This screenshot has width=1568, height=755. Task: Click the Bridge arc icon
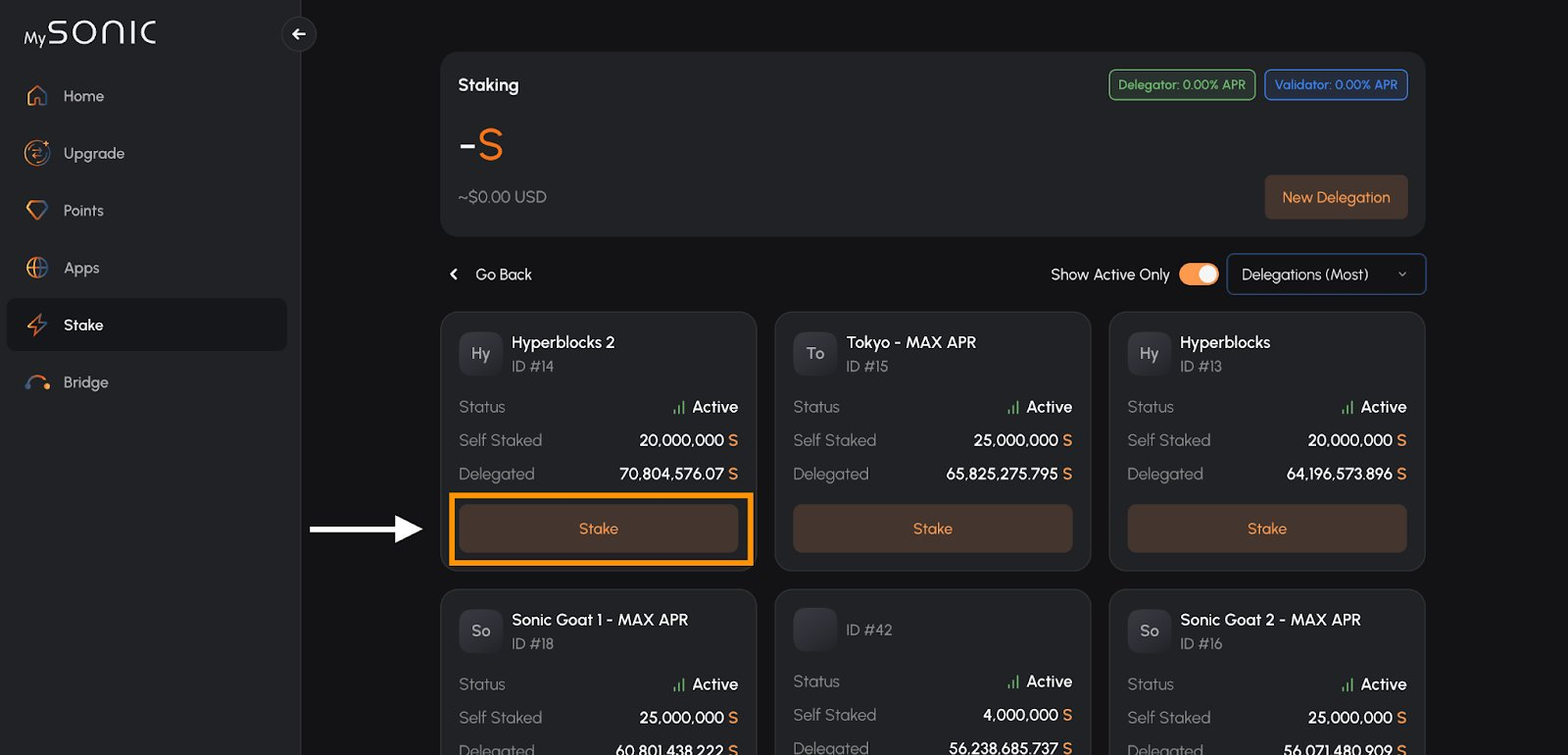tap(37, 382)
